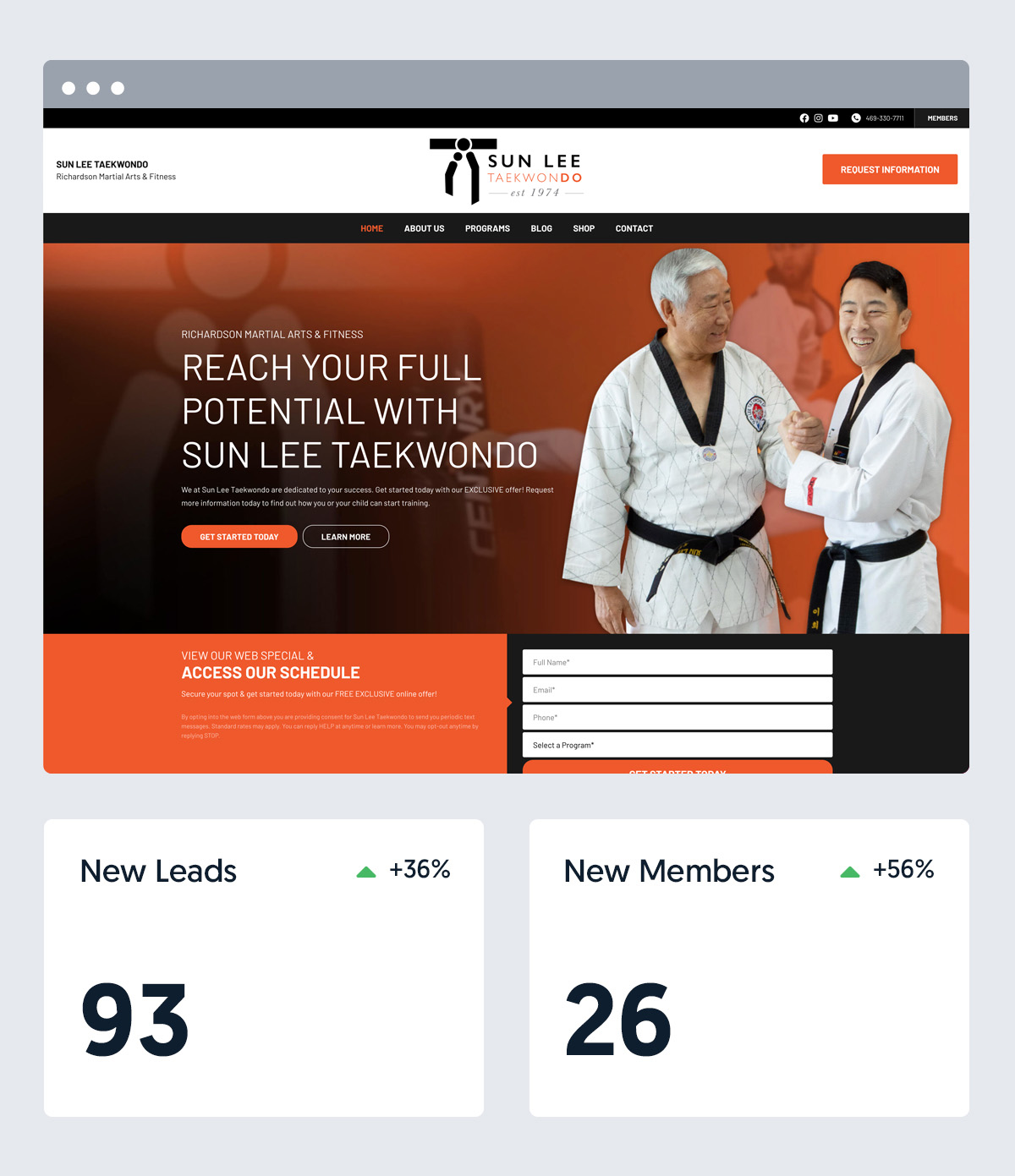
Task: Click the MEMBERS link in top bar
Action: point(942,118)
